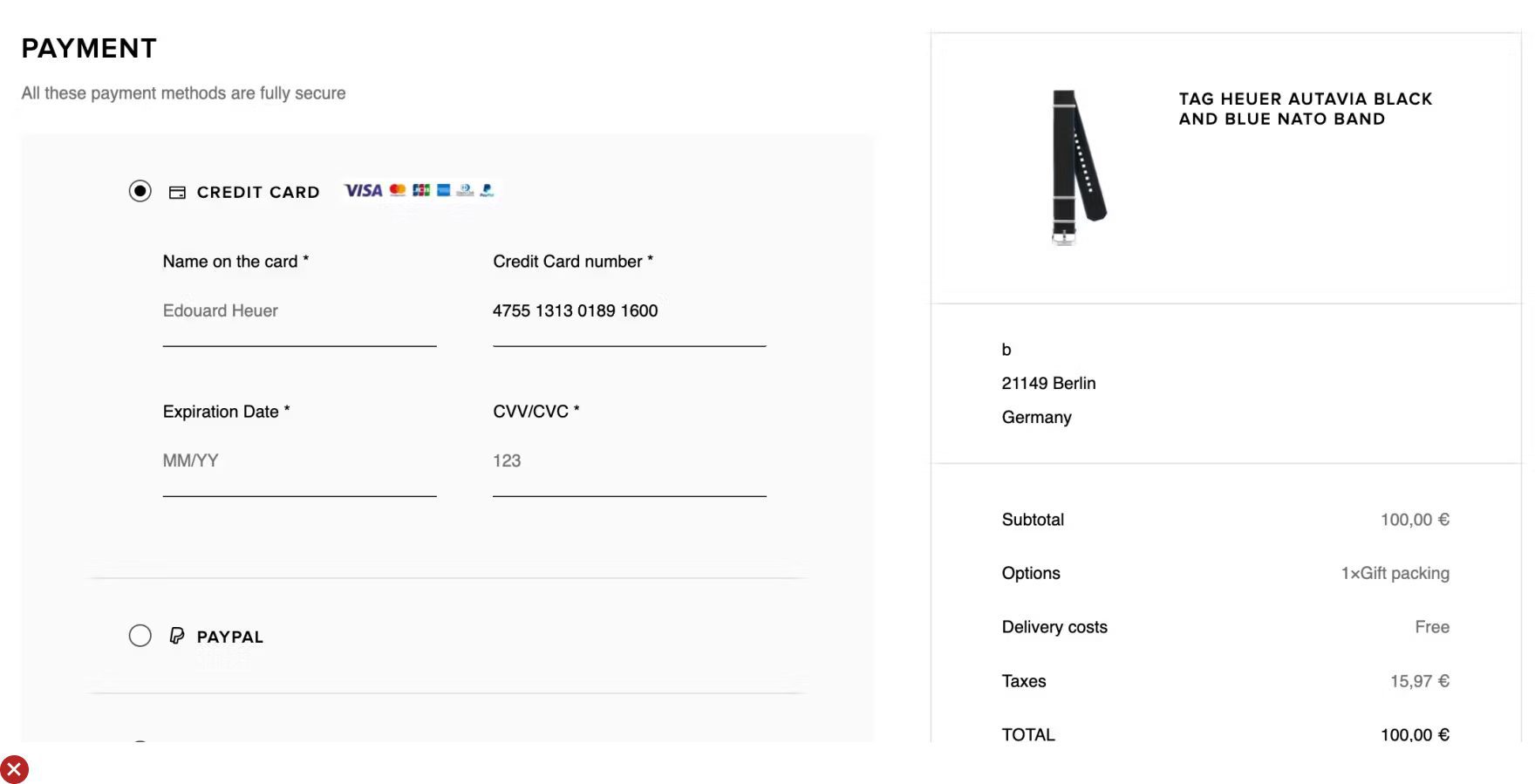This screenshot has height=784, width=1535.
Task: Click the Diners Club logo
Action: pyautogui.click(x=466, y=190)
